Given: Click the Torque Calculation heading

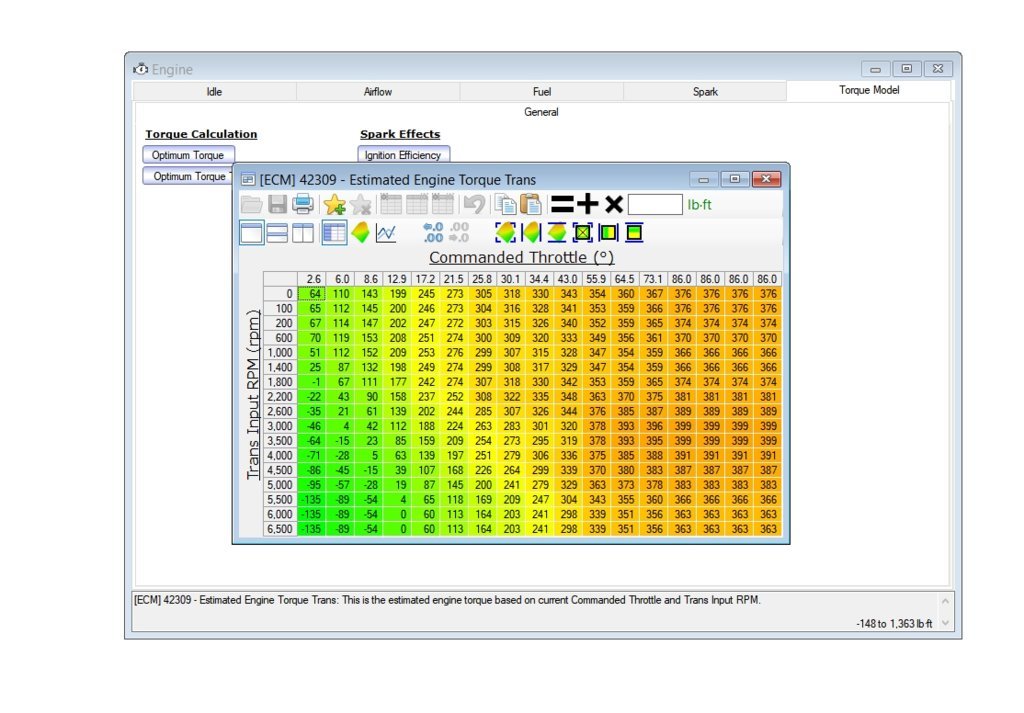Looking at the screenshot, I should [x=201, y=135].
